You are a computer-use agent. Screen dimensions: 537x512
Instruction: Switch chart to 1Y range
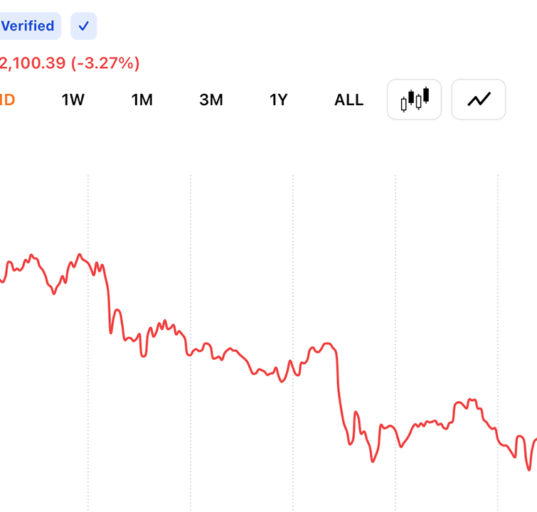[x=278, y=100]
